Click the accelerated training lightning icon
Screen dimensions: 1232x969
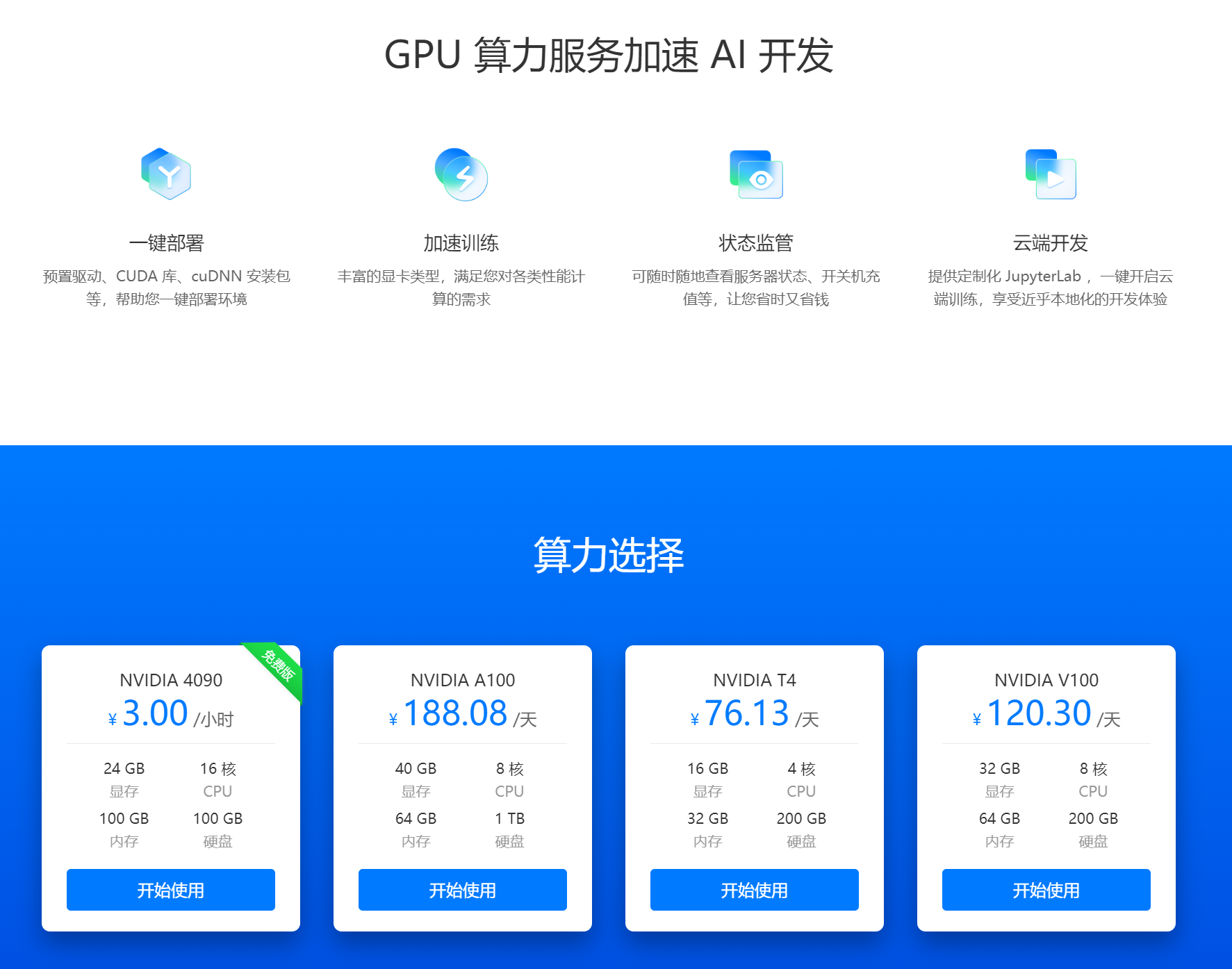point(461,174)
